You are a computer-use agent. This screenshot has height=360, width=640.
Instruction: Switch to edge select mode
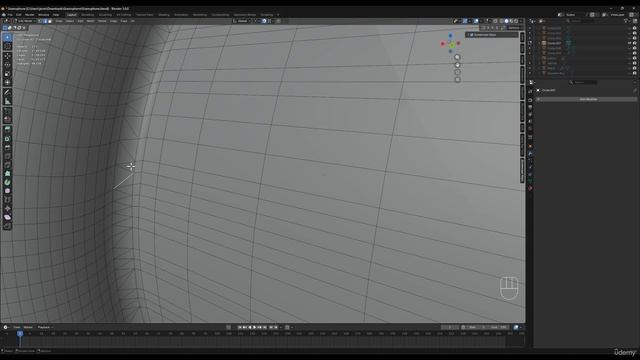click(x=45, y=21)
